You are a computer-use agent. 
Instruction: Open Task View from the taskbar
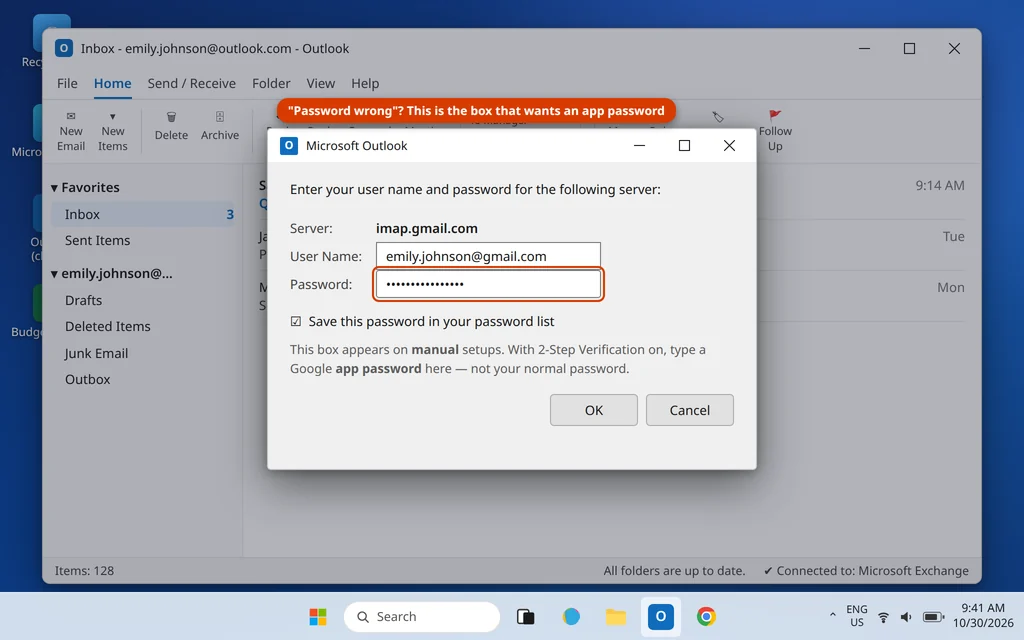526,616
